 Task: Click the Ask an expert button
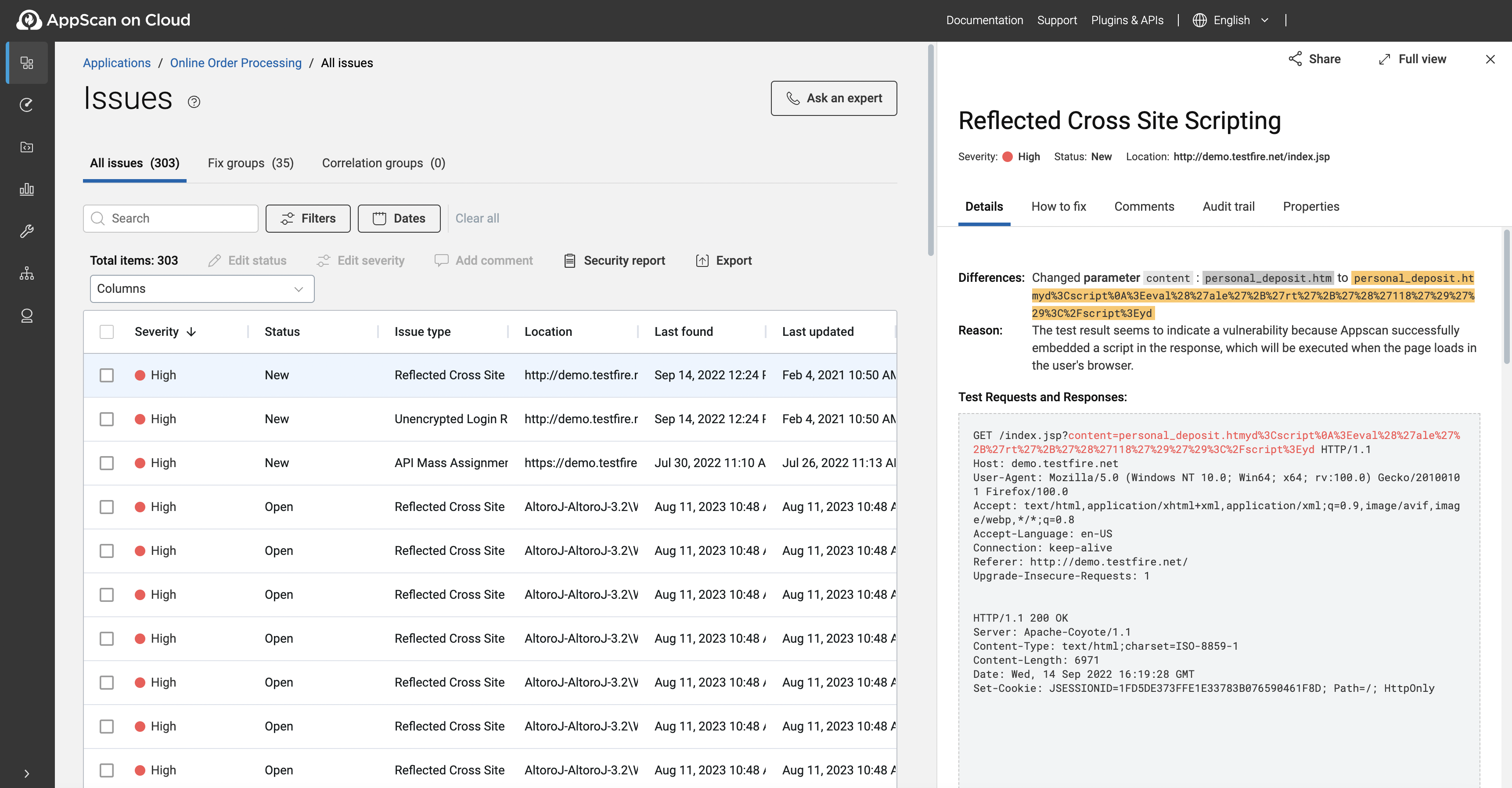[x=833, y=98]
